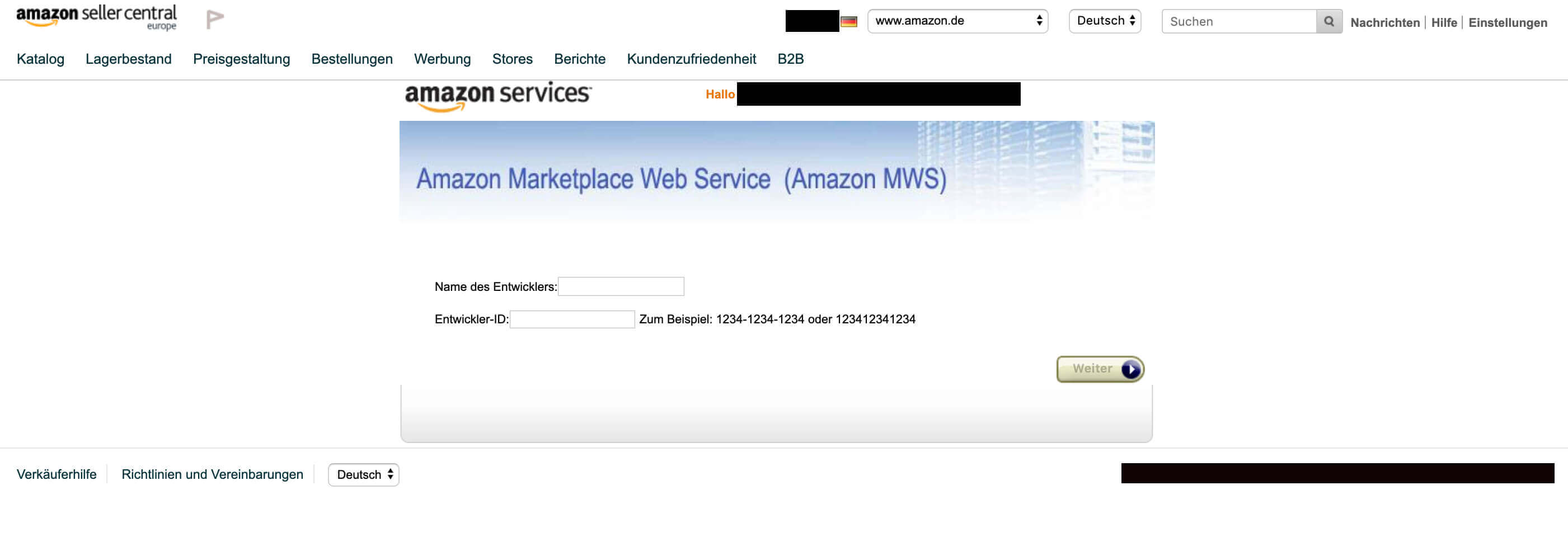
Task: Open the Deutsch language dropdown in header
Action: pos(1105,21)
